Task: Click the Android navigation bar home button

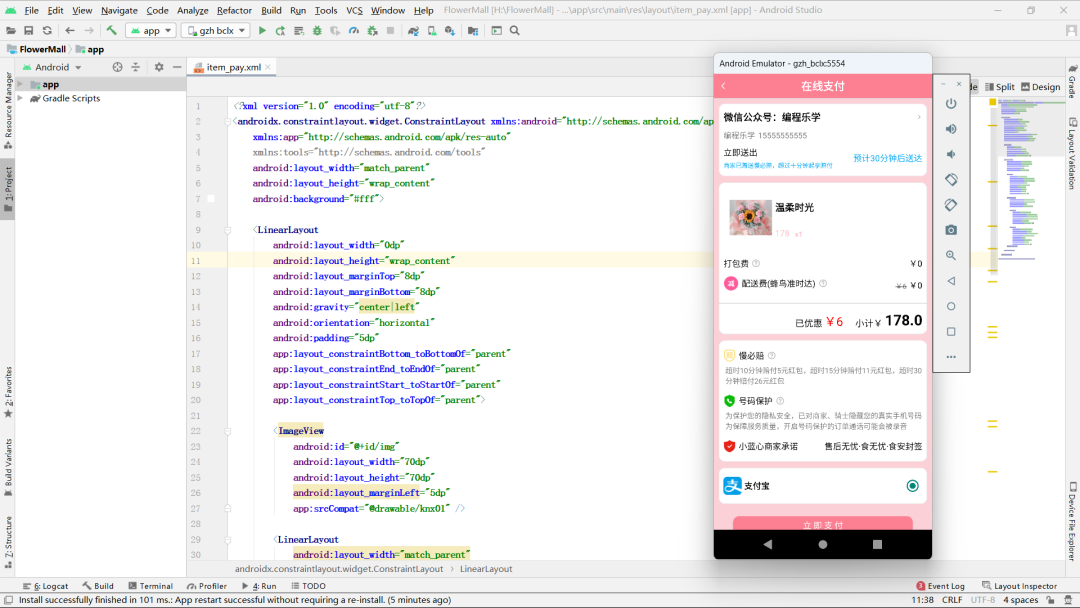Action: [822, 544]
